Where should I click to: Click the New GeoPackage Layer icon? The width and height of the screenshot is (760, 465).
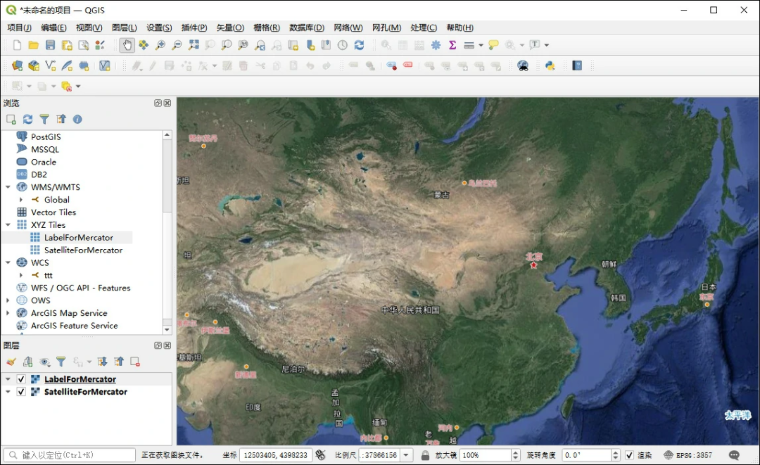click(x=33, y=65)
